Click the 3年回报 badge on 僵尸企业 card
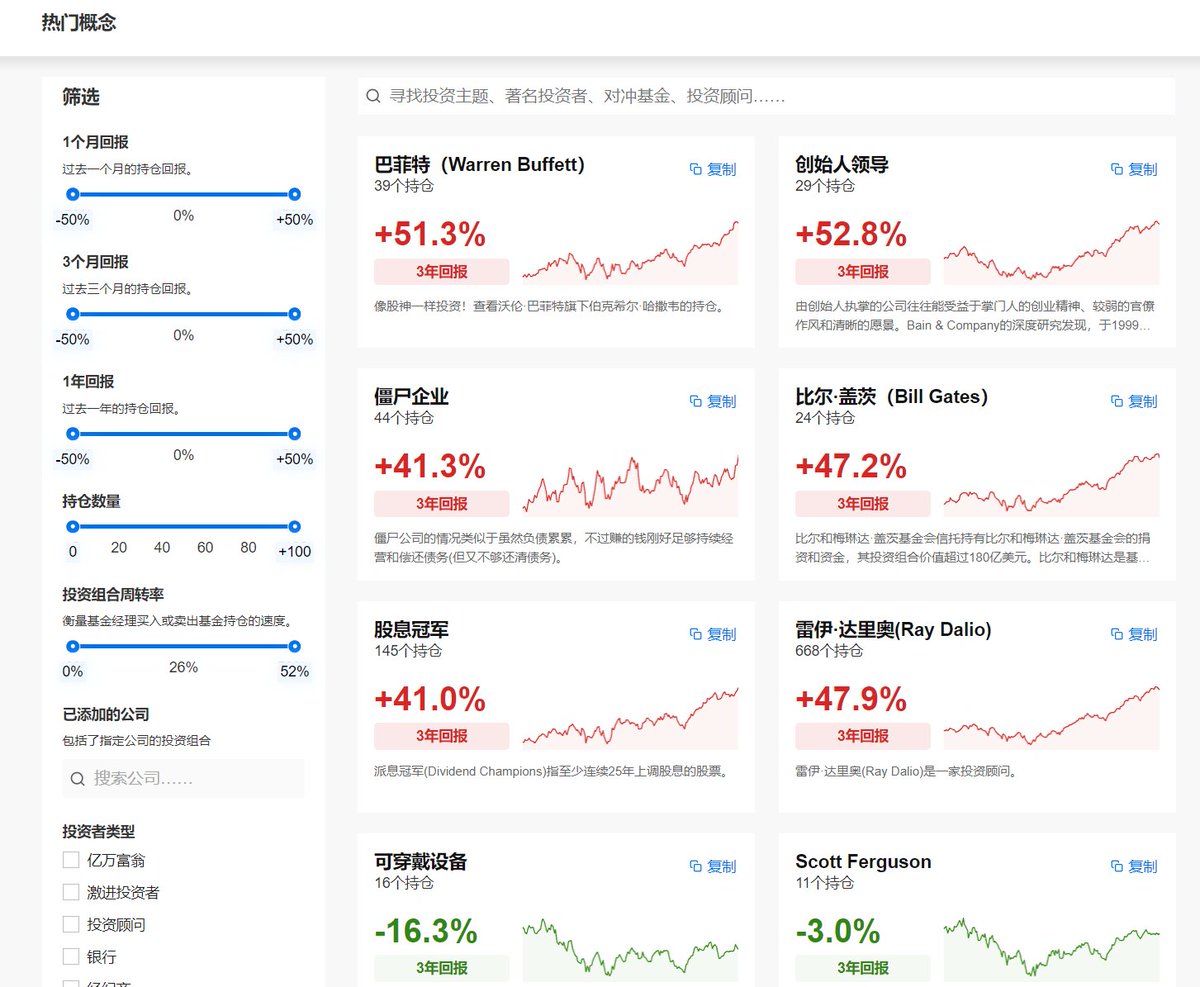 [442, 503]
